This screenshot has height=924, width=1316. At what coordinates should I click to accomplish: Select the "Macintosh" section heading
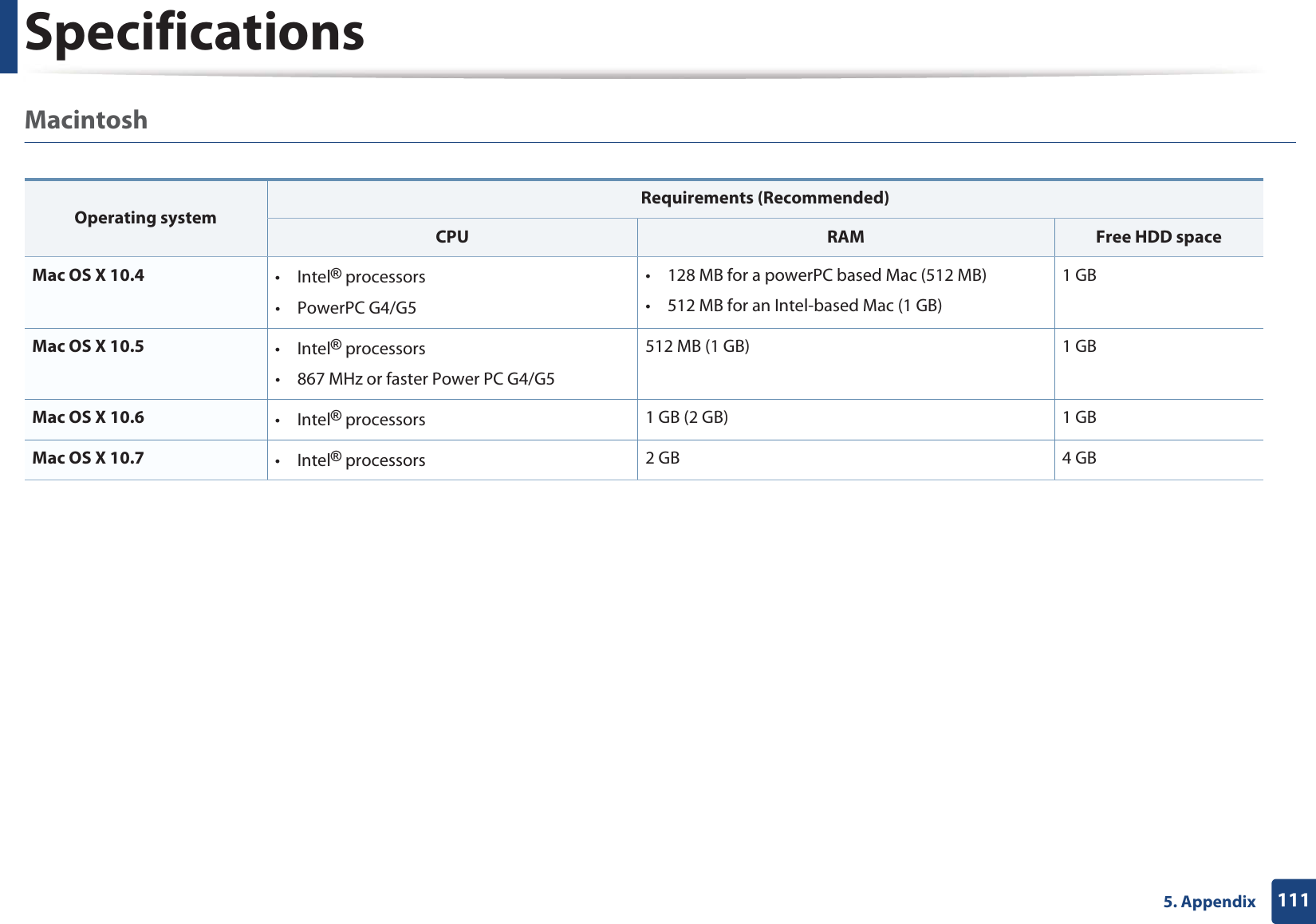coord(86,120)
